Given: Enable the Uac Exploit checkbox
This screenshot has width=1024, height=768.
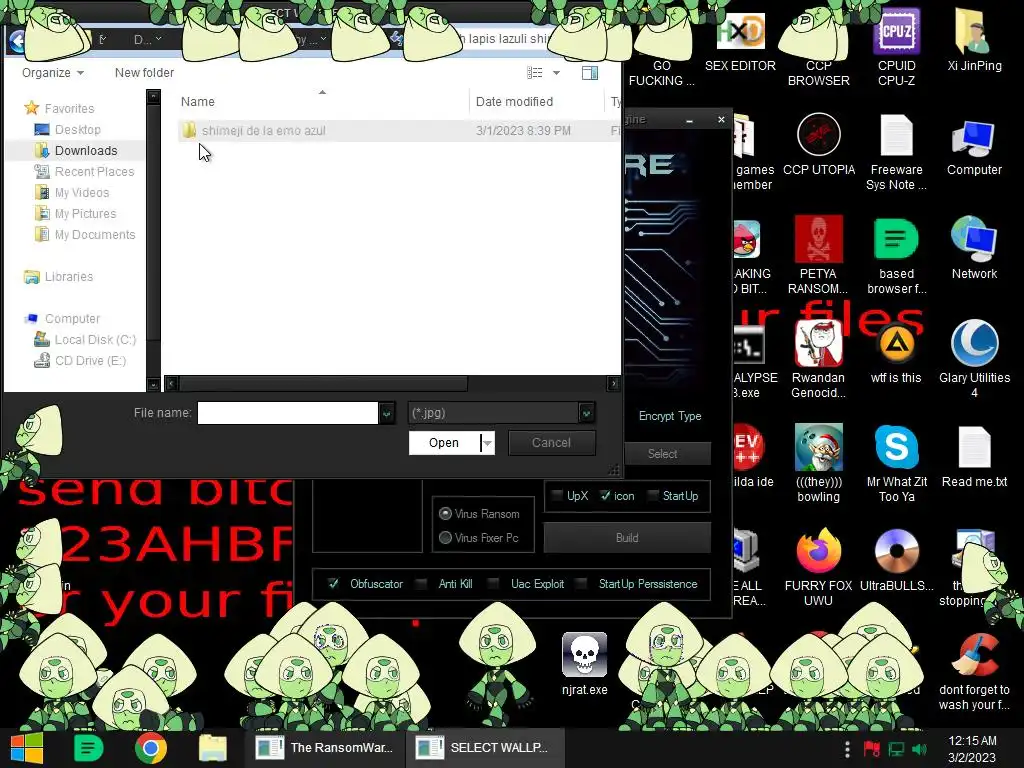Looking at the screenshot, I should tap(494, 583).
